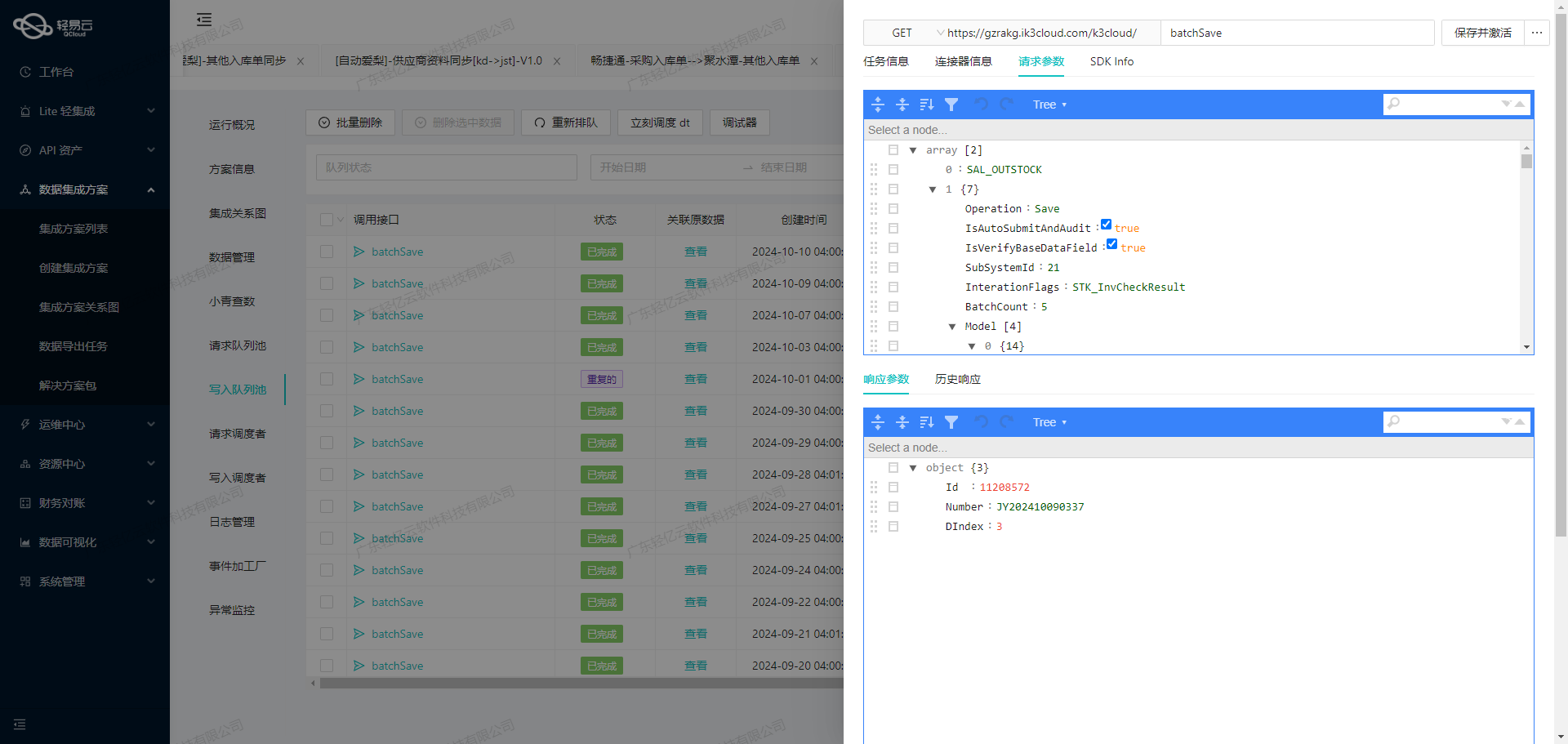Click 查看 link on the 重复! status row
1568x744 pixels.
tap(695, 379)
